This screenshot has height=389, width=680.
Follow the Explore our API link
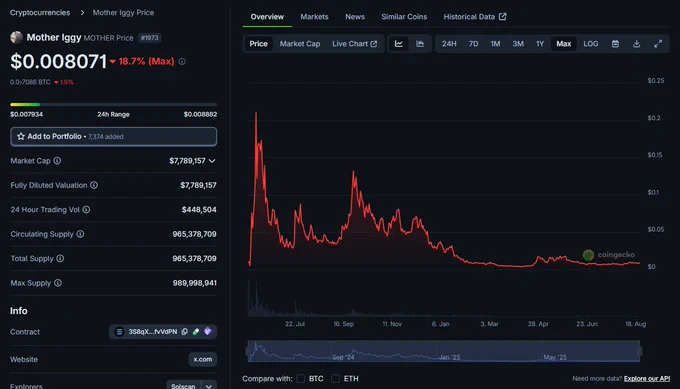click(x=647, y=379)
